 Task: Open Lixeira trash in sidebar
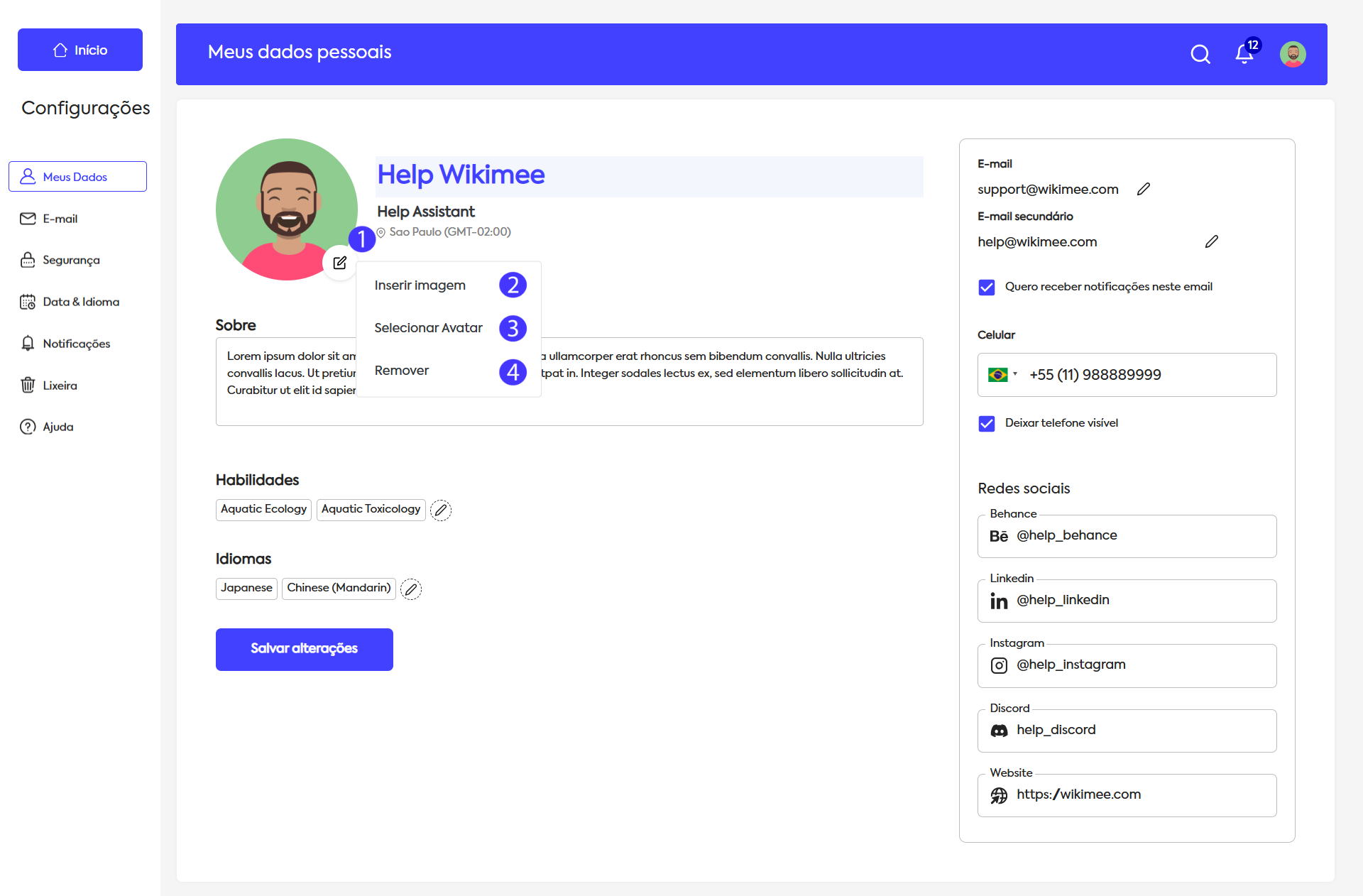coord(60,386)
